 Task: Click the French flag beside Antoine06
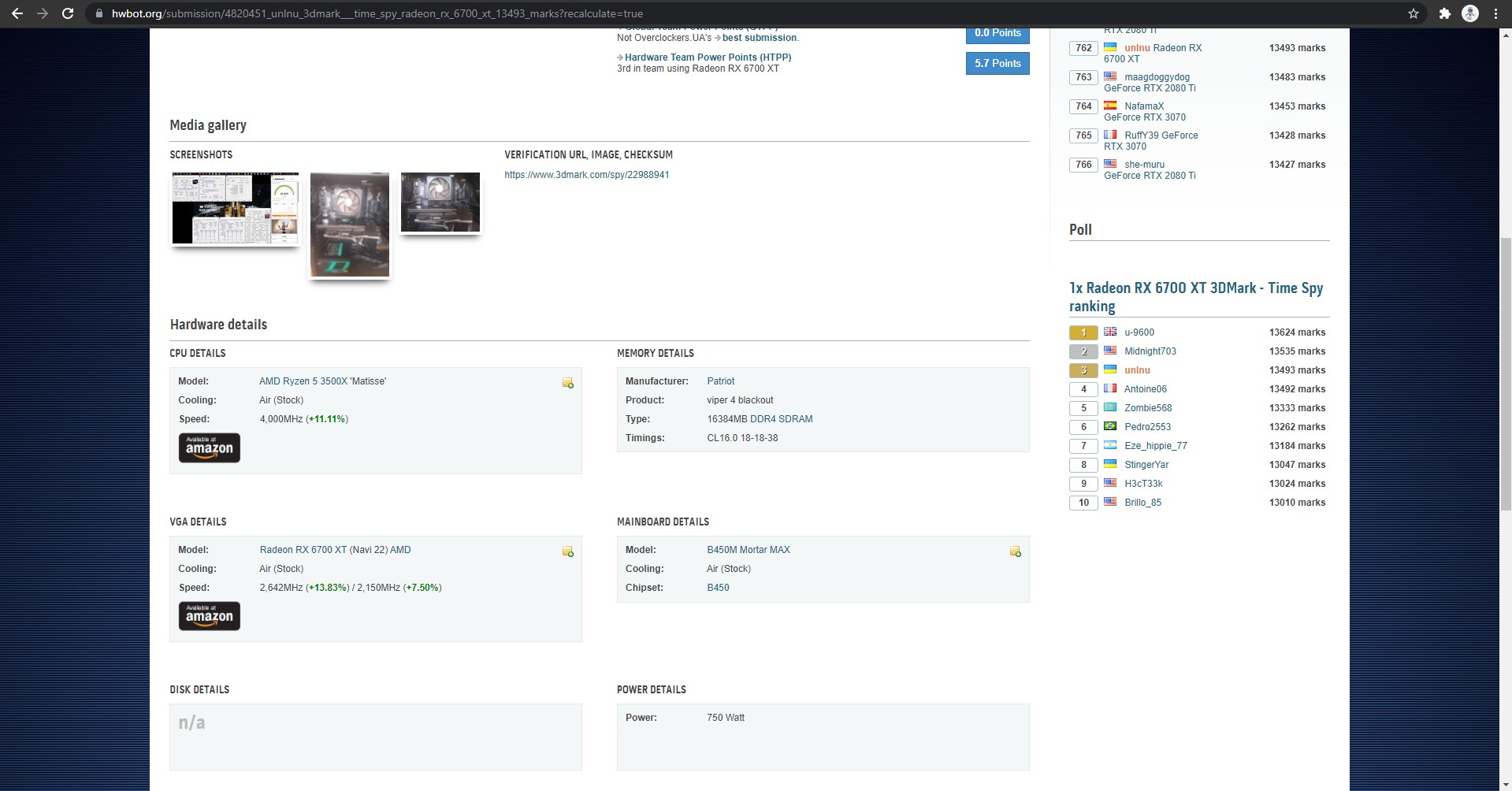(1110, 388)
